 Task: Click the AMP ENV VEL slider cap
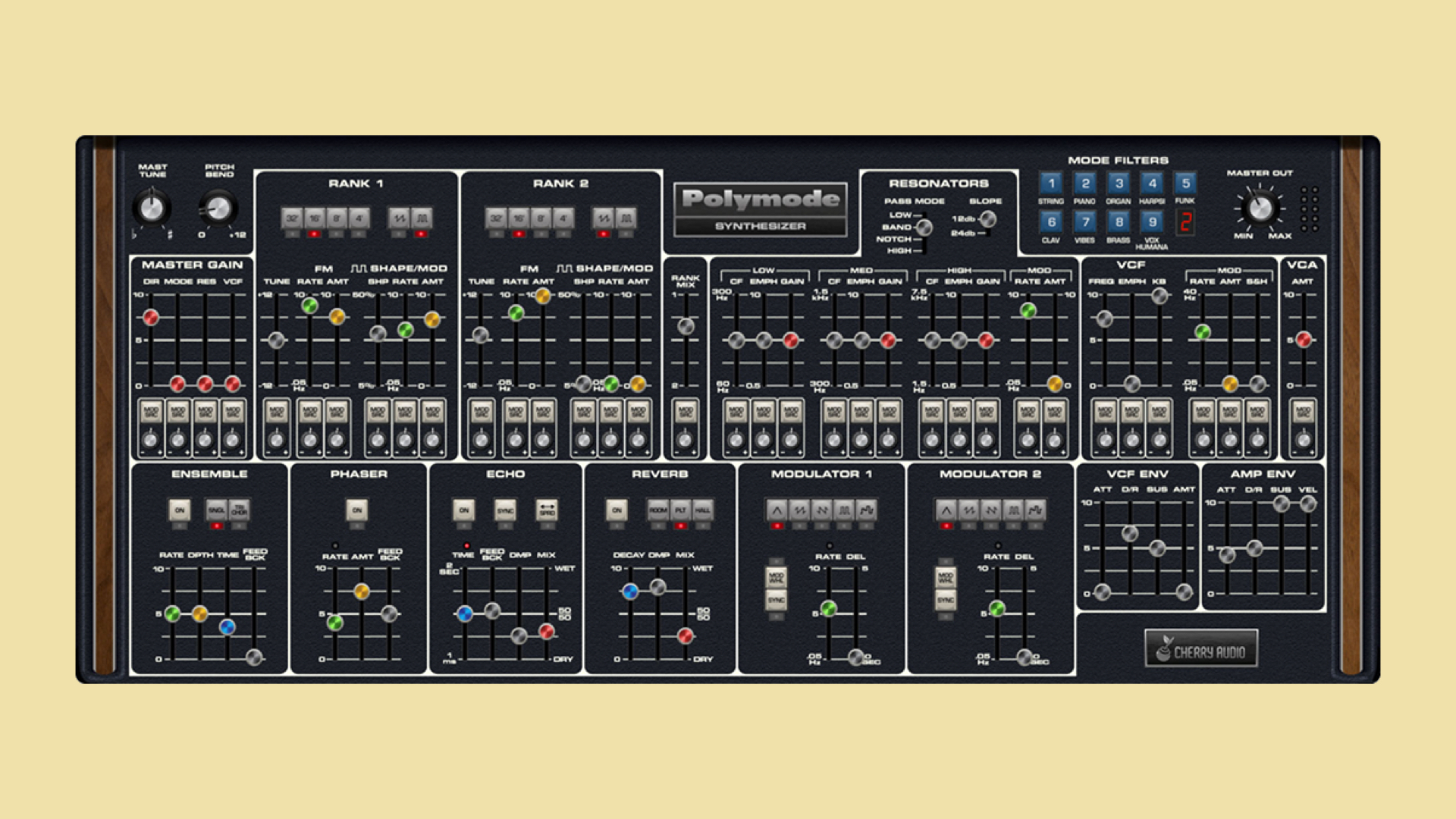(x=1308, y=503)
